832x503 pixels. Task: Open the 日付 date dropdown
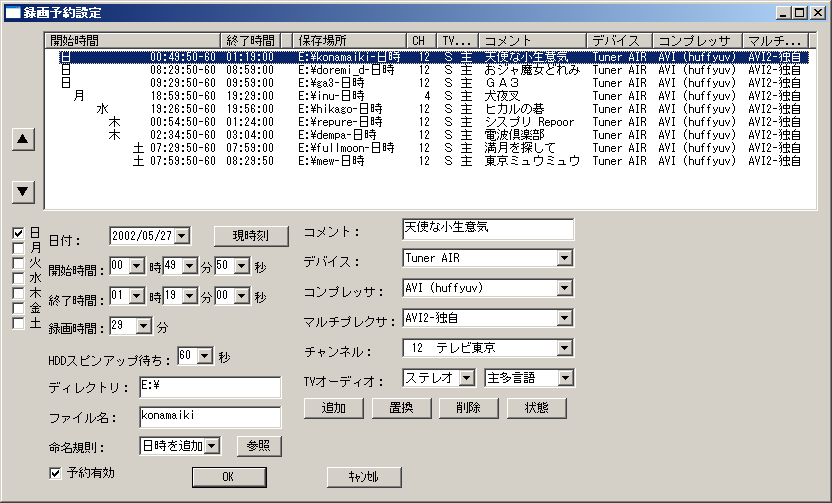(182, 236)
